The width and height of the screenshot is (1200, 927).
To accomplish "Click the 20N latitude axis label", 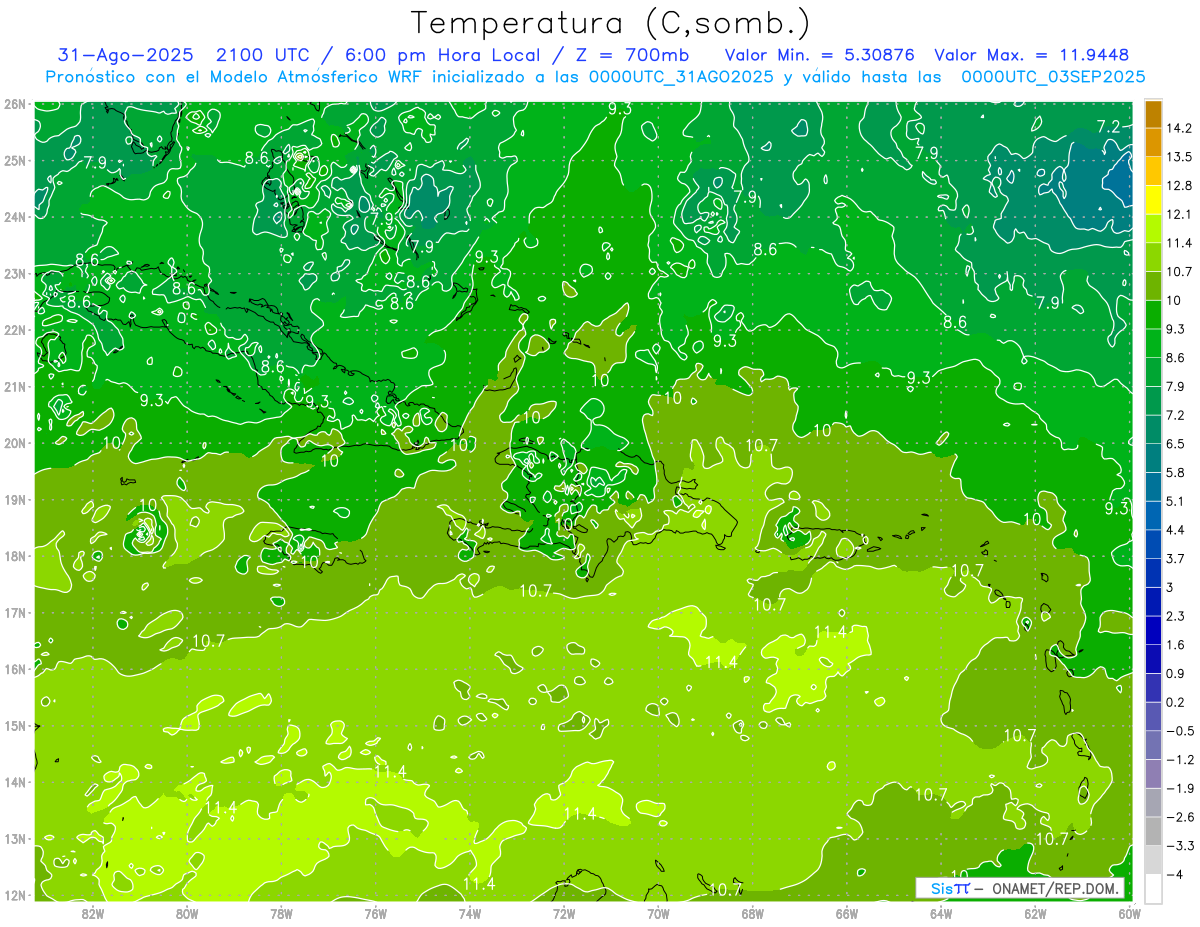I will click(x=14, y=443).
